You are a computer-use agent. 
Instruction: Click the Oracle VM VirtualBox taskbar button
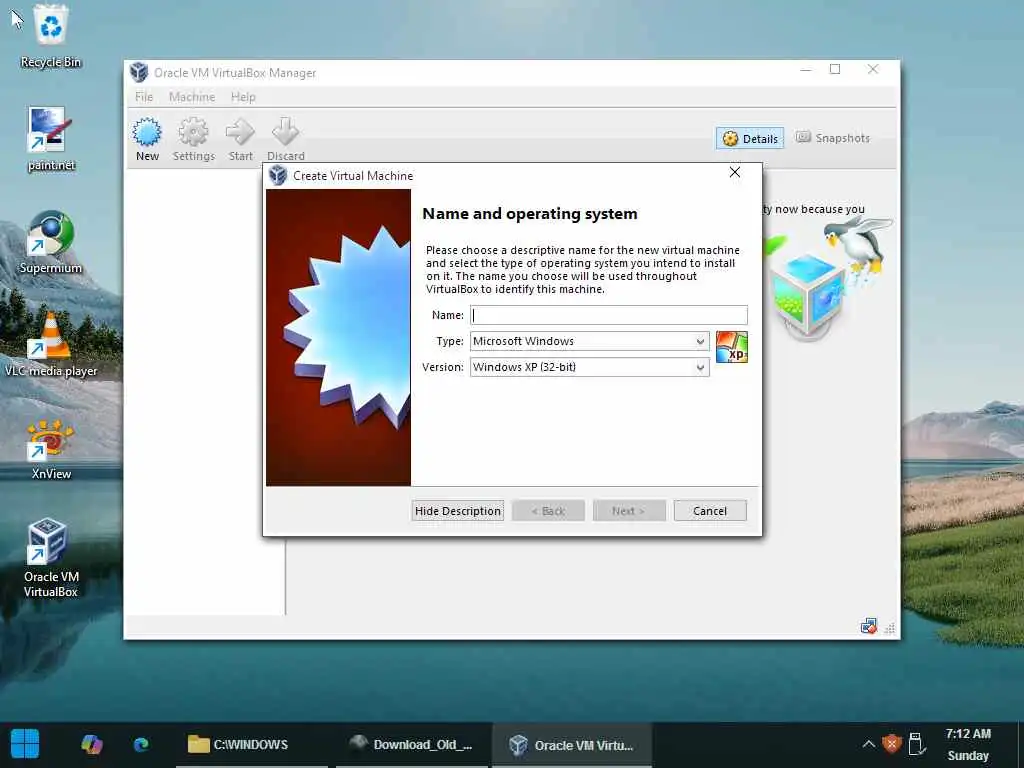point(571,744)
